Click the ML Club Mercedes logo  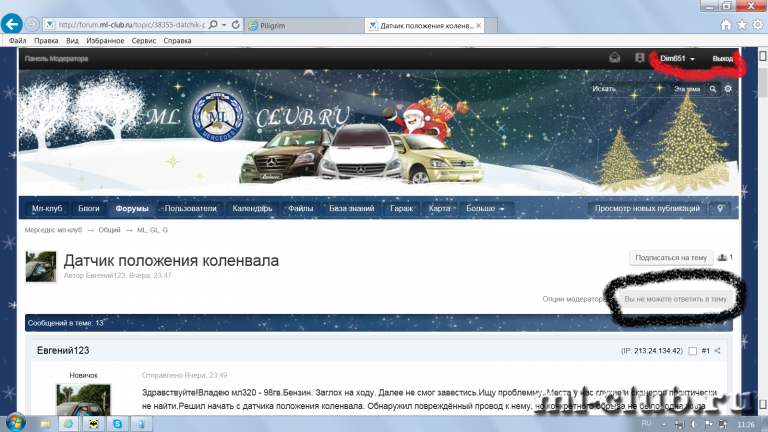click(217, 117)
